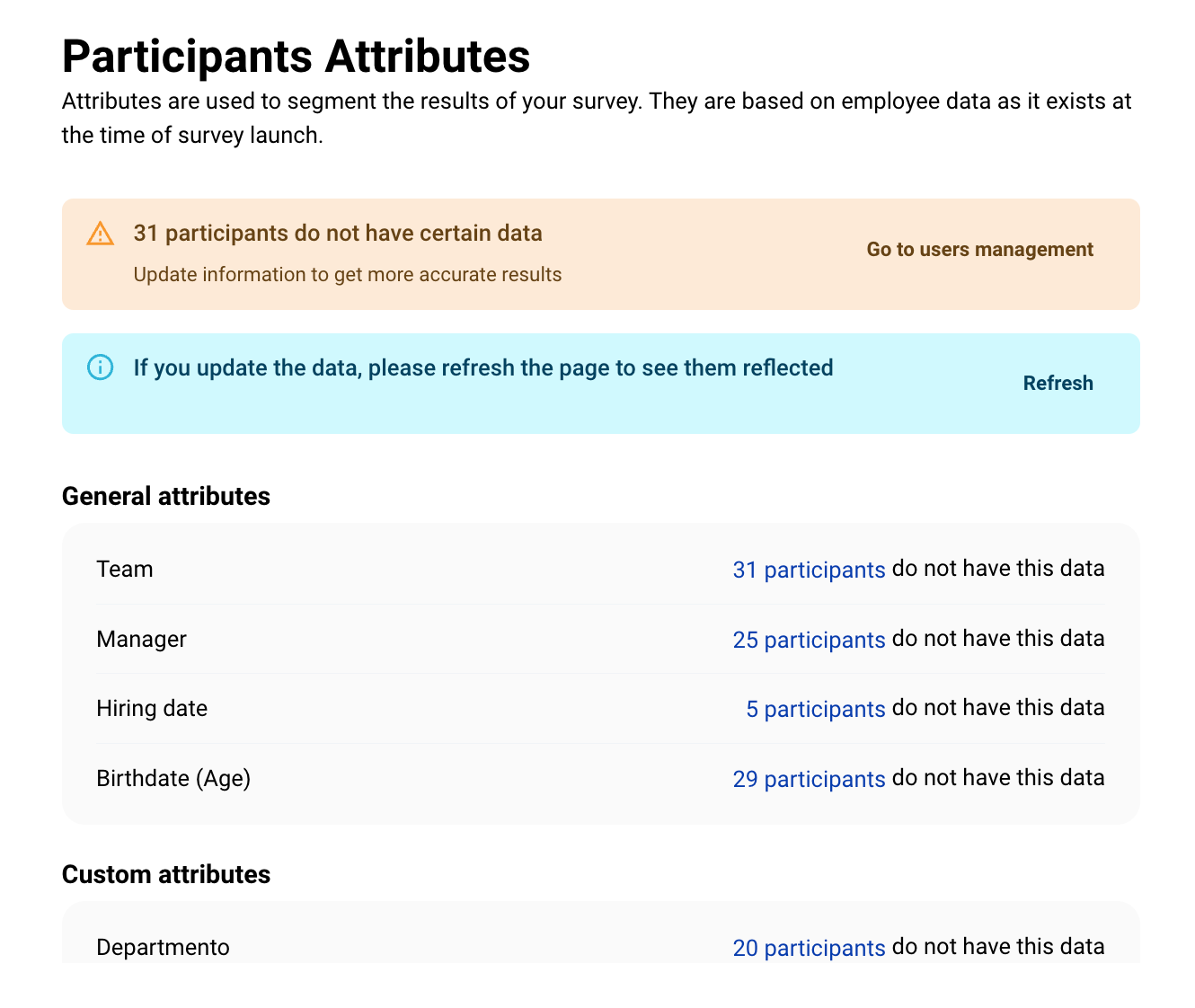Click the General attributes section heading

coord(166,497)
